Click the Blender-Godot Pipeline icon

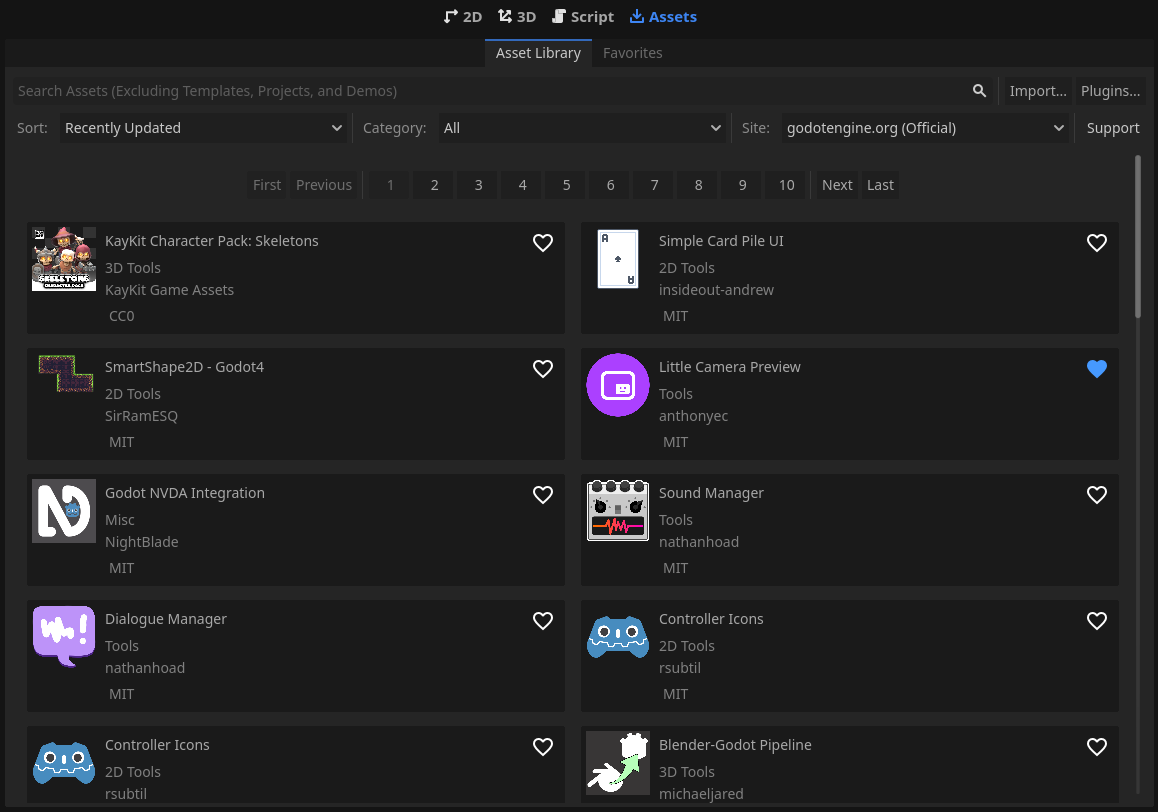(618, 763)
